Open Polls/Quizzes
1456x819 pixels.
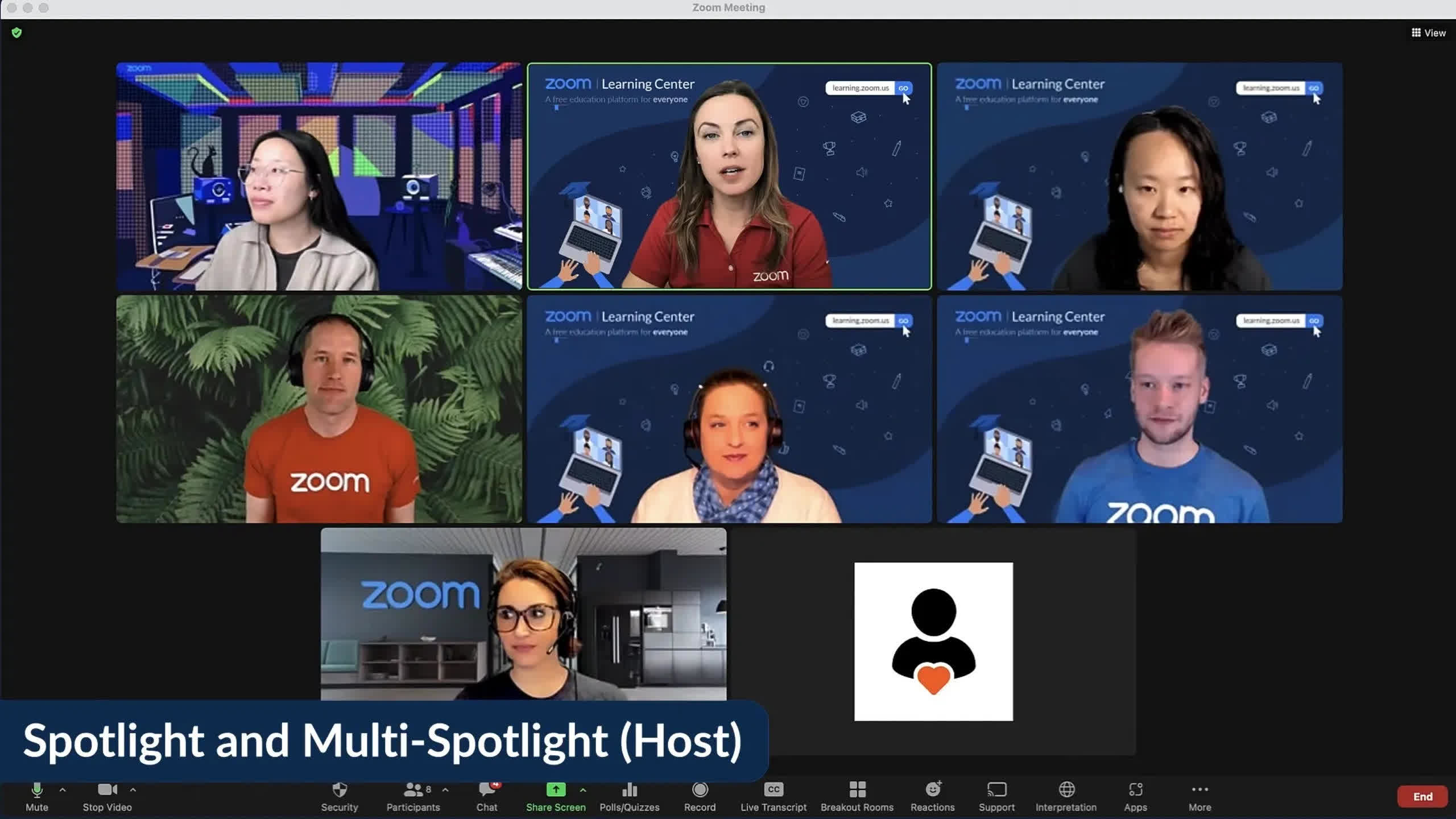pyautogui.click(x=630, y=796)
